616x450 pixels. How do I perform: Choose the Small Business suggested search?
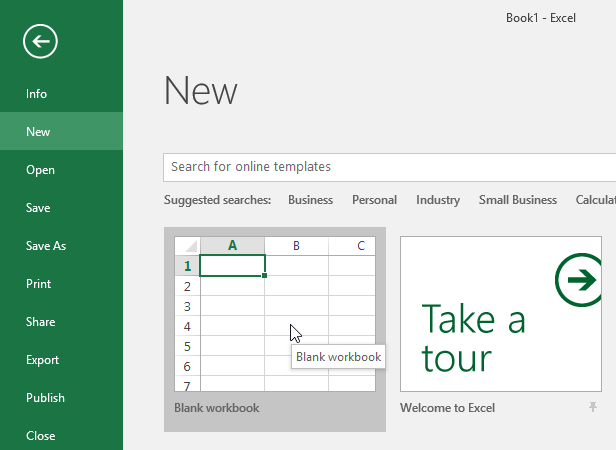(517, 200)
